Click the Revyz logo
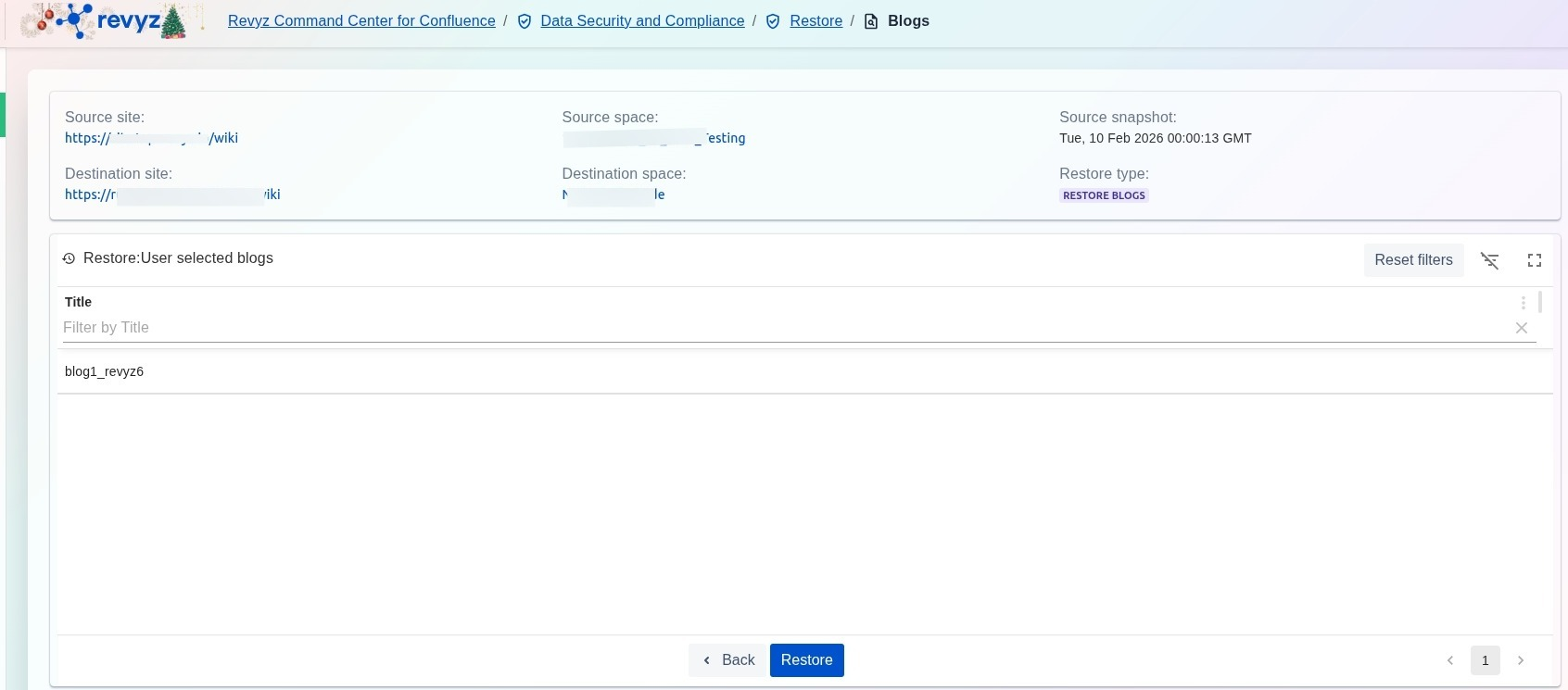 (x=111, y=21)
